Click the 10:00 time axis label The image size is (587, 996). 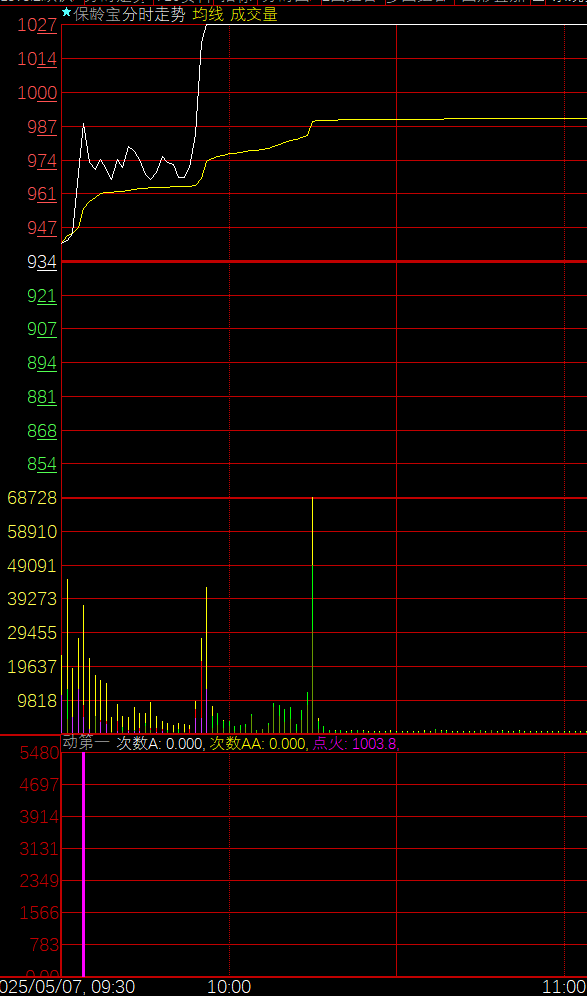[229, 987]
